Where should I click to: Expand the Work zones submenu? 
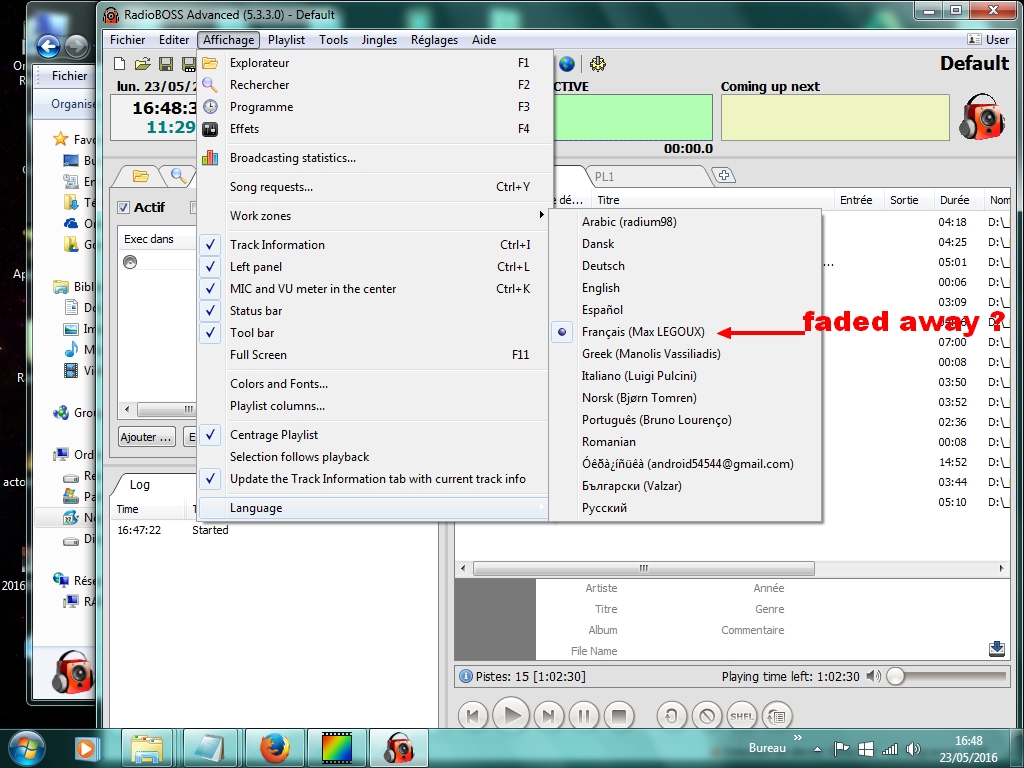(372, 216)
